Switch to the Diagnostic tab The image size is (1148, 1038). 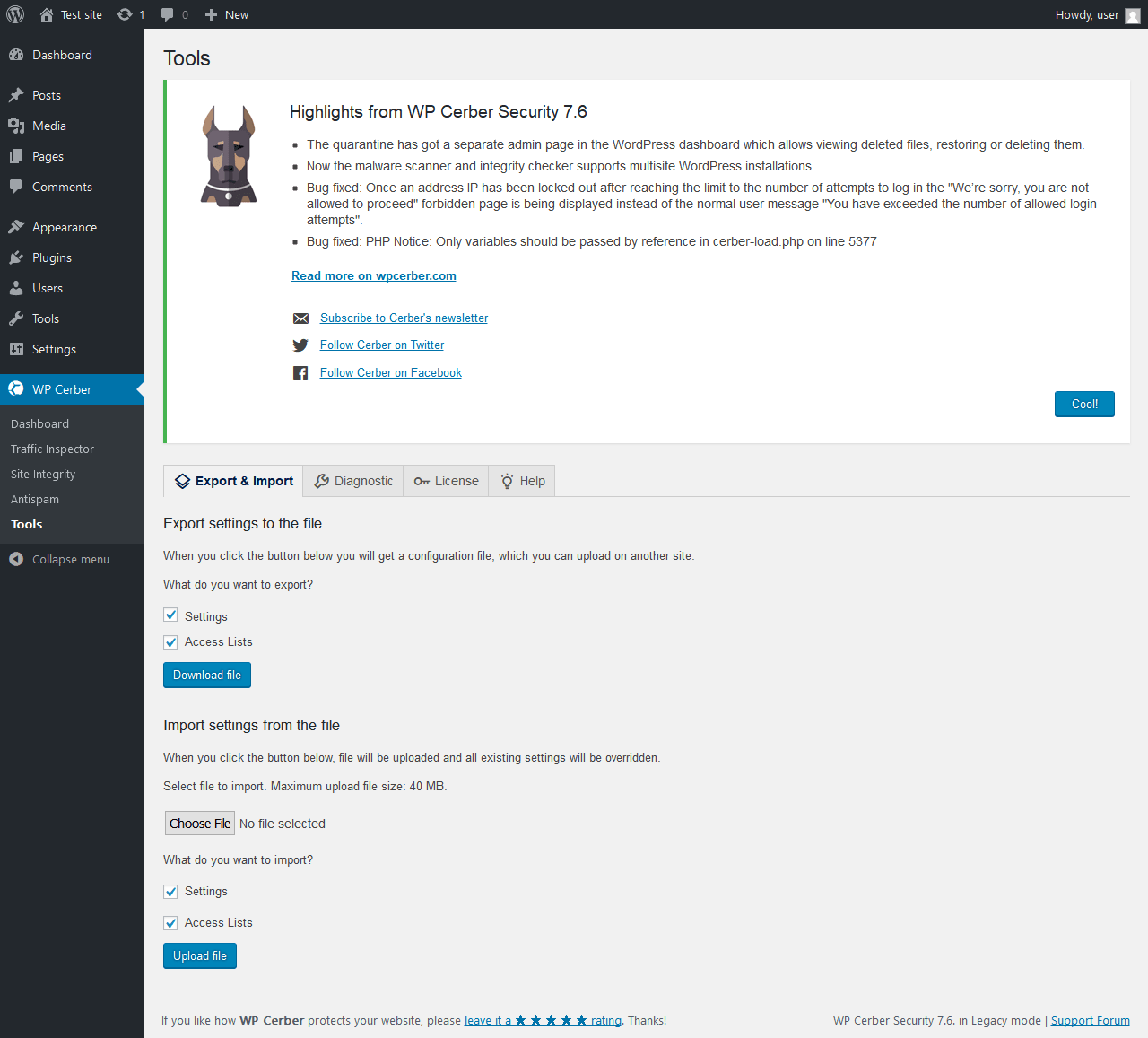(353, 481)
